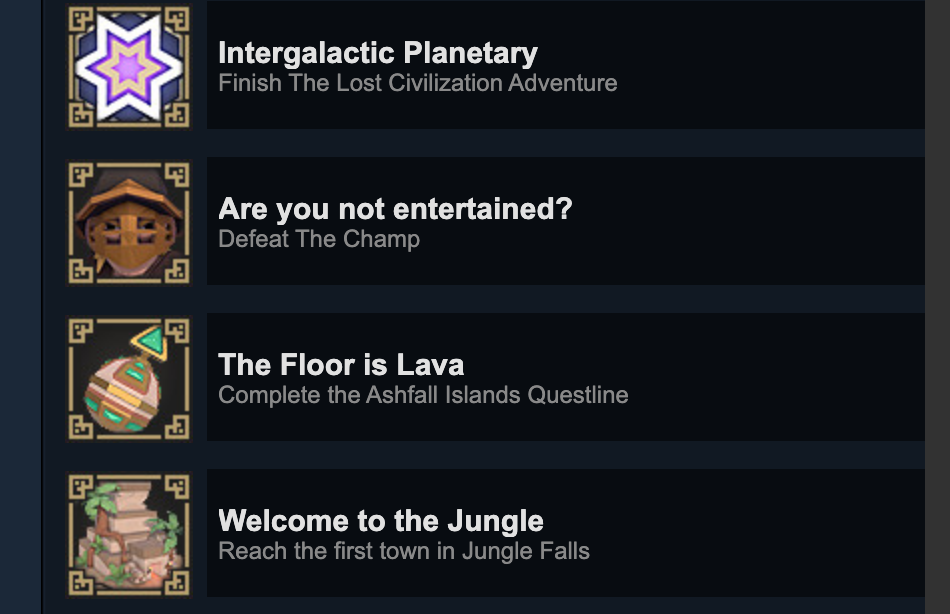Screen dimensions: 950x614
Task: Click the Intergalactic Planetary star achievement icon
Action: pyautogui.click(x=128, y=66)
